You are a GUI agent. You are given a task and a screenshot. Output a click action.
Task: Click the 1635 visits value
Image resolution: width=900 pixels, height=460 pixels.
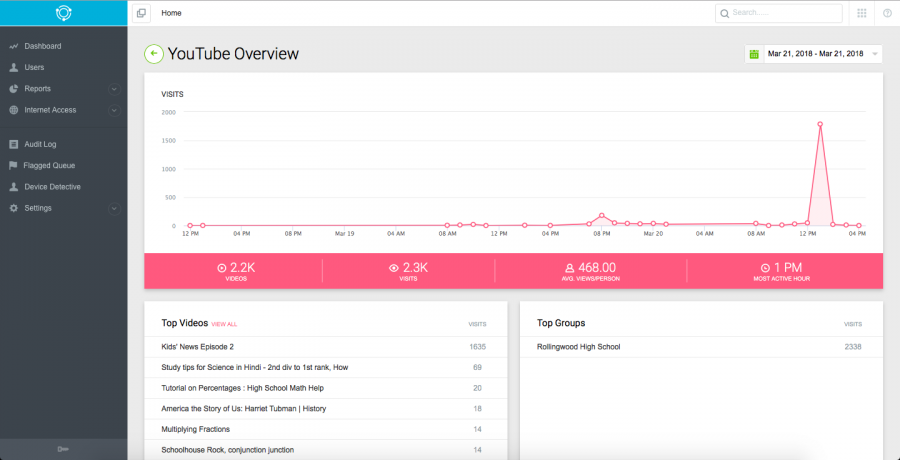(x=478, y=347)
